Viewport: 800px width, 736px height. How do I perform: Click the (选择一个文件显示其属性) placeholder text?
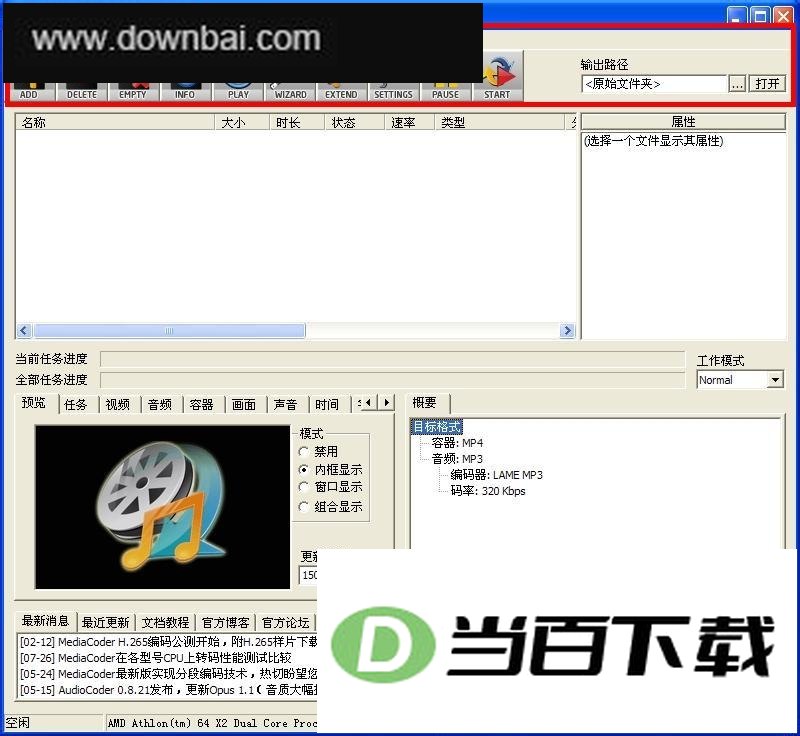(654, 141)
